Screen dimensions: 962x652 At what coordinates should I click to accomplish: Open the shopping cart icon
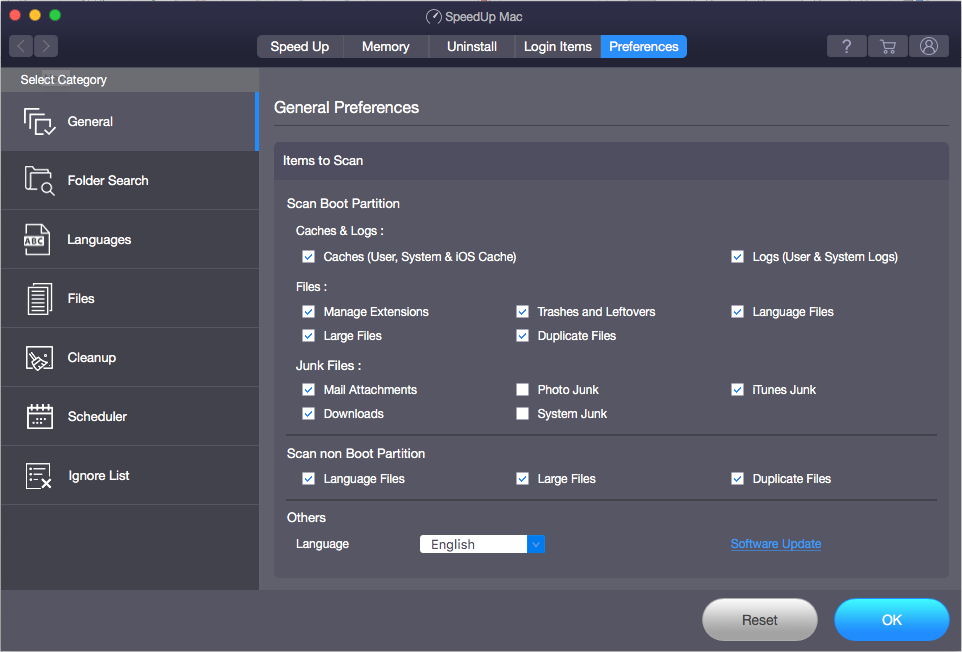click(888, 46)
